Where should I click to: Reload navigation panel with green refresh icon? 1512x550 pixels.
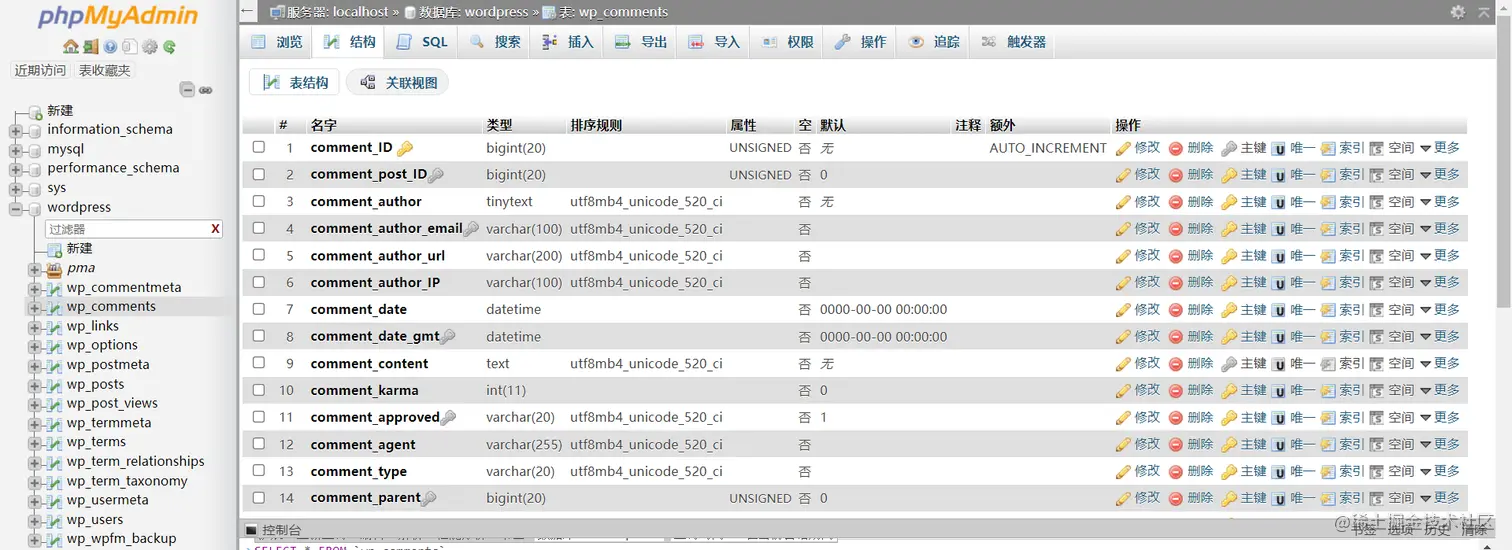[x=170, y=47]
